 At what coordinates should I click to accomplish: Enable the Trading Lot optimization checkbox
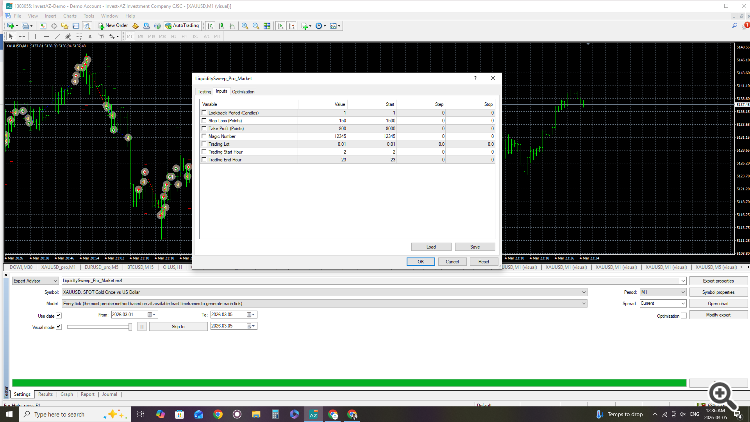(205, 144)
